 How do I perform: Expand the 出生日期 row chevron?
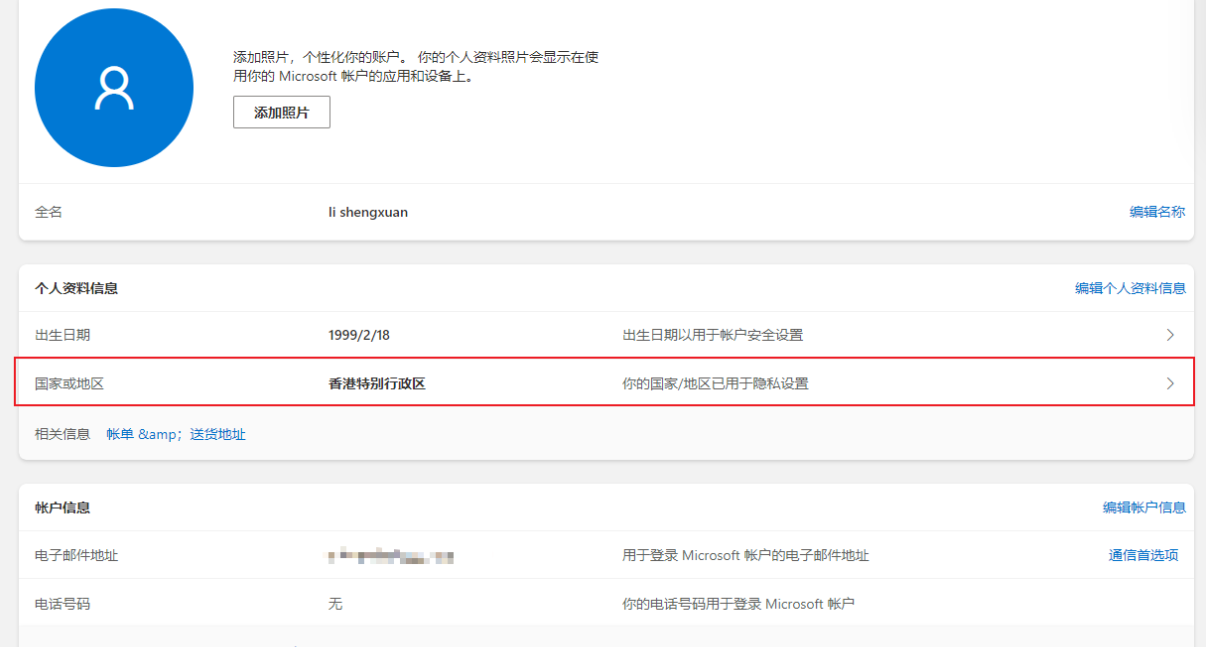click(x=1170, y=335)
